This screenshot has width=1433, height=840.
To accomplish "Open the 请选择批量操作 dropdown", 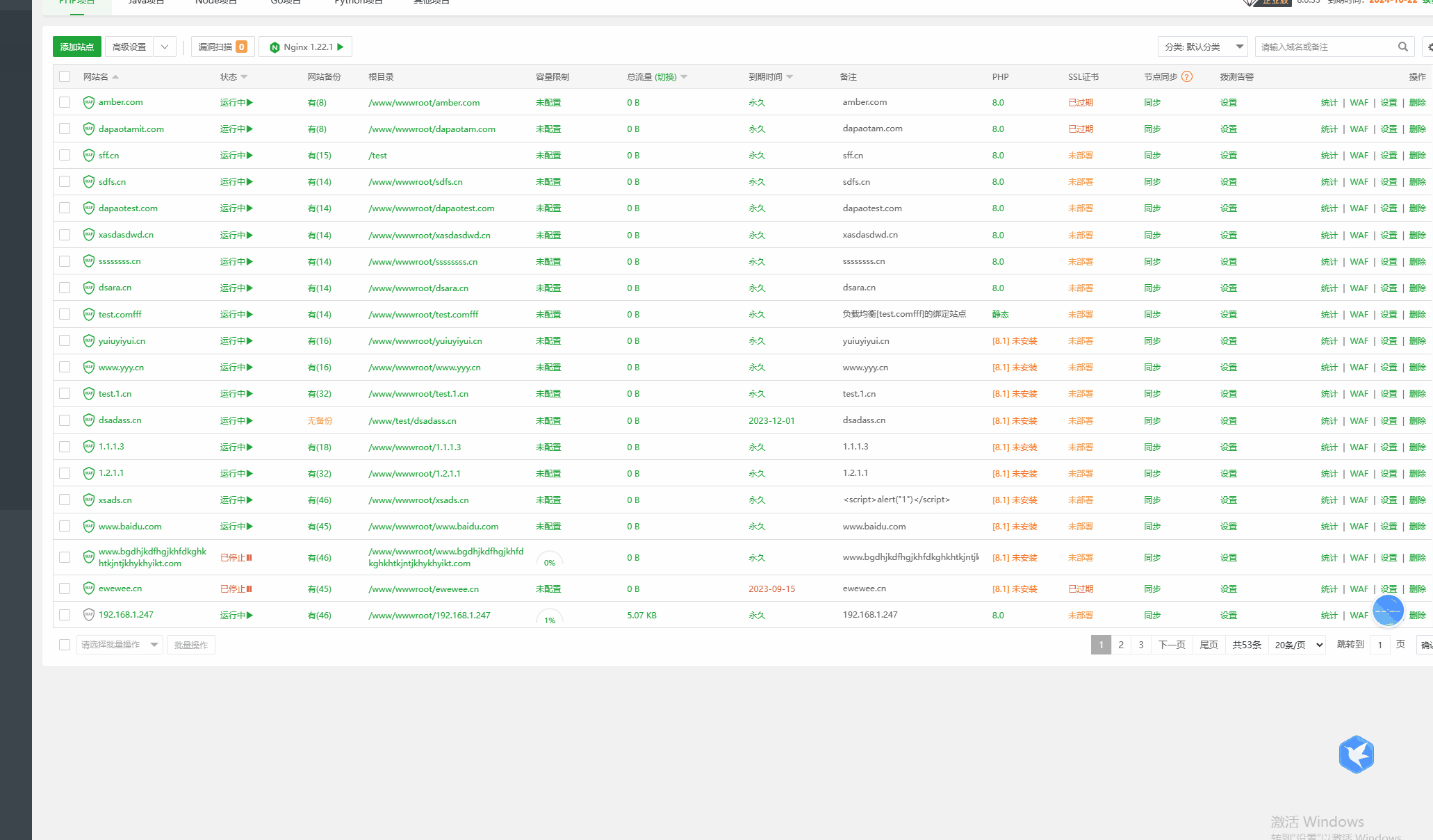I will (120, 645).
